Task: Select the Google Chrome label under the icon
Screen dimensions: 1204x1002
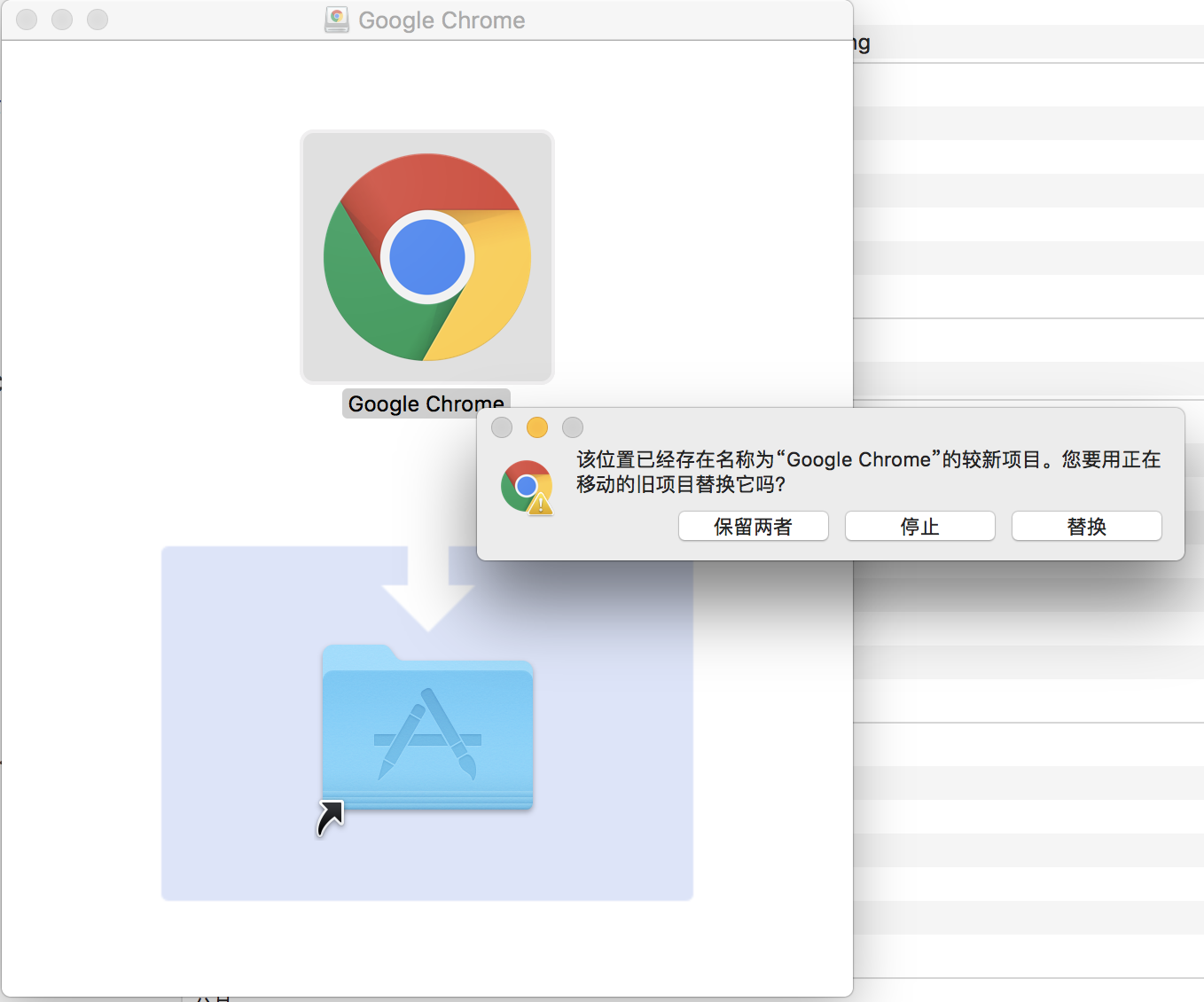Action: (426, 403)
